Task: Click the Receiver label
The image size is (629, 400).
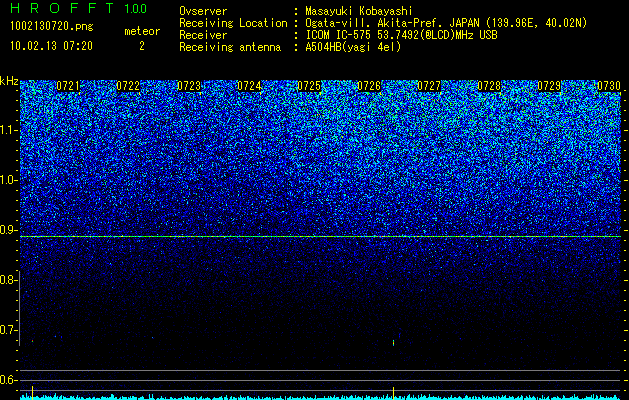Action: (x=203, y=35)
